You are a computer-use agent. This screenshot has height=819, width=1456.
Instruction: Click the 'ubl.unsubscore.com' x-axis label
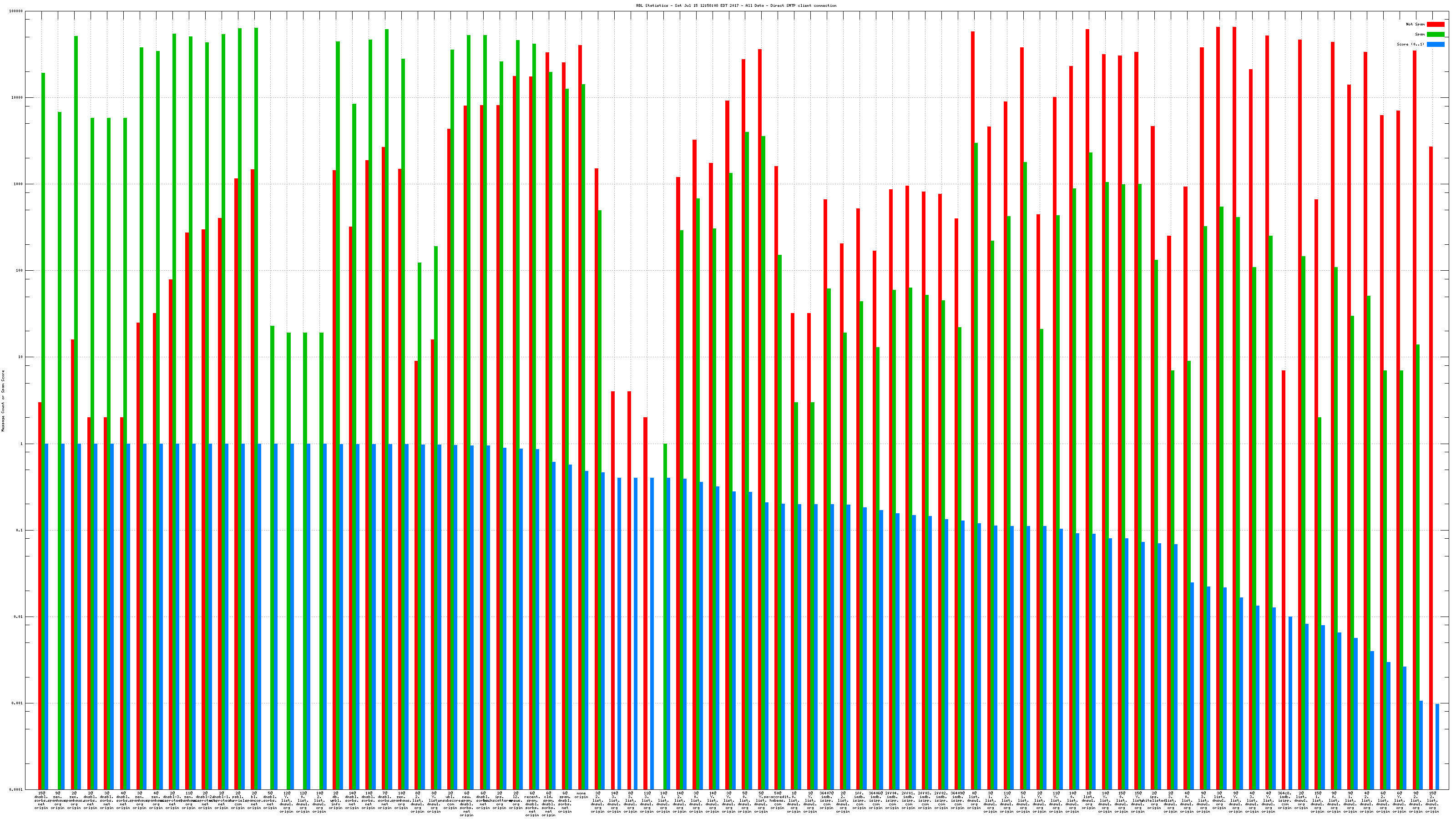[450, 801]
